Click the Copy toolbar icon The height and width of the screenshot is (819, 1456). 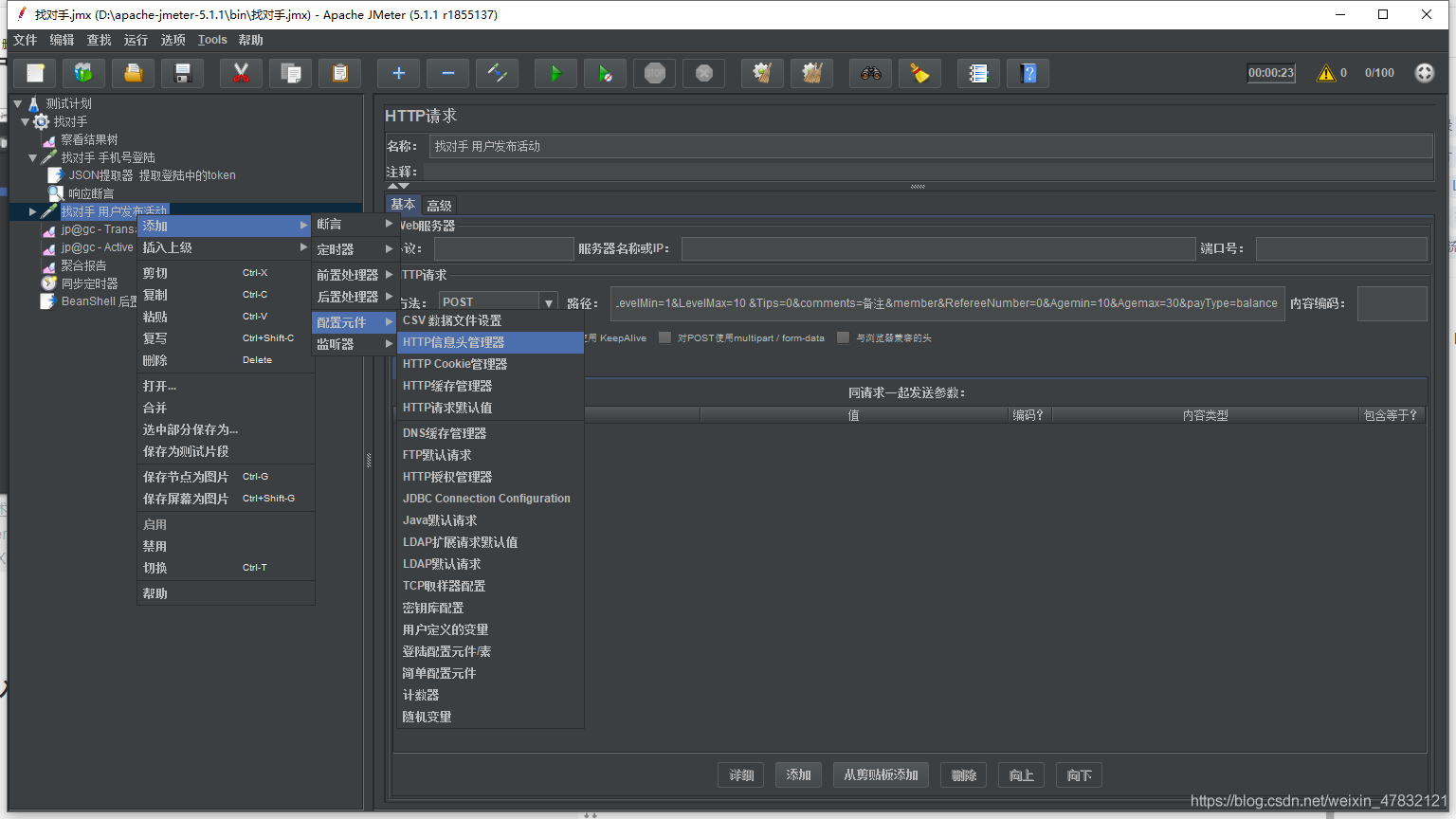291,73
